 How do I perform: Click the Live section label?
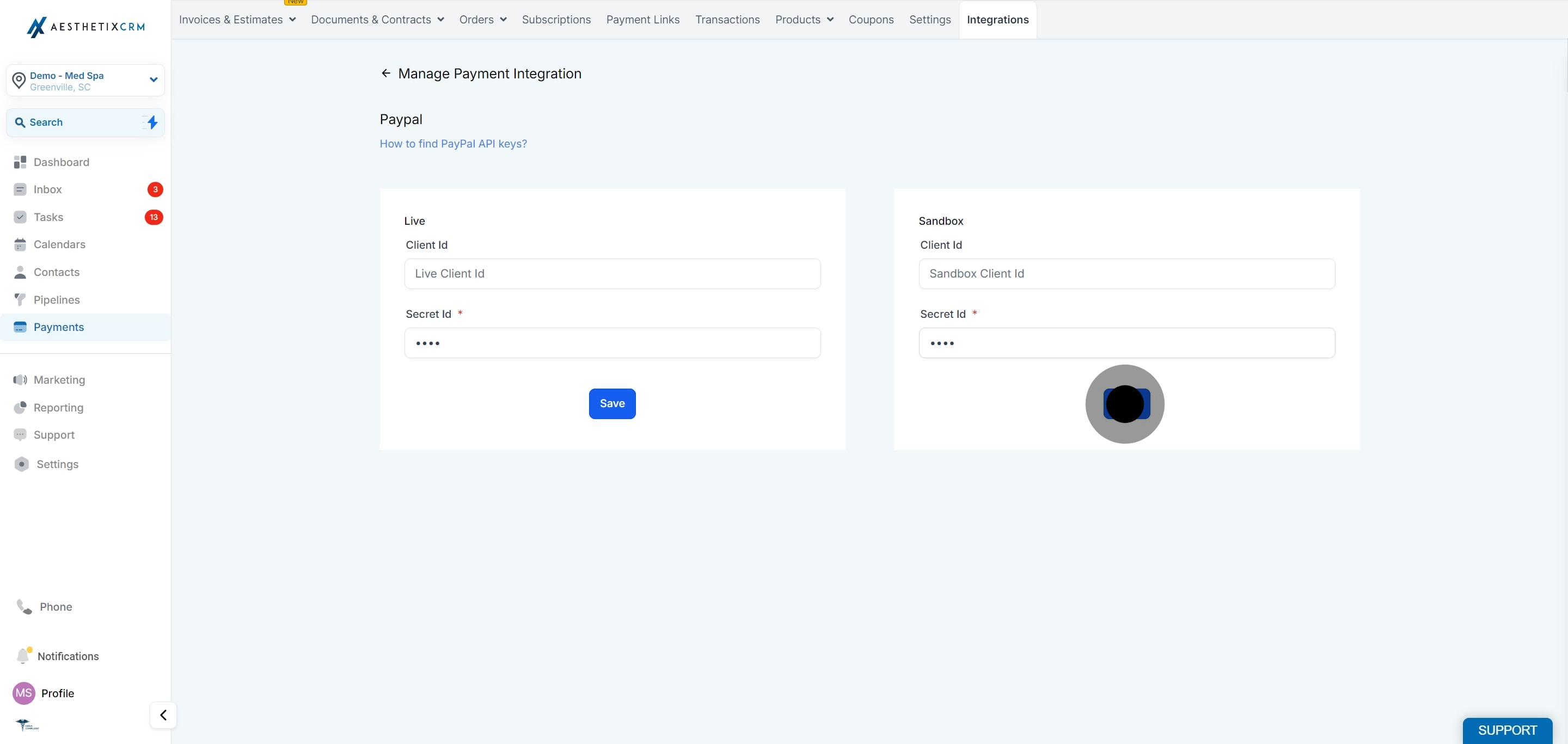pos(414,221)
